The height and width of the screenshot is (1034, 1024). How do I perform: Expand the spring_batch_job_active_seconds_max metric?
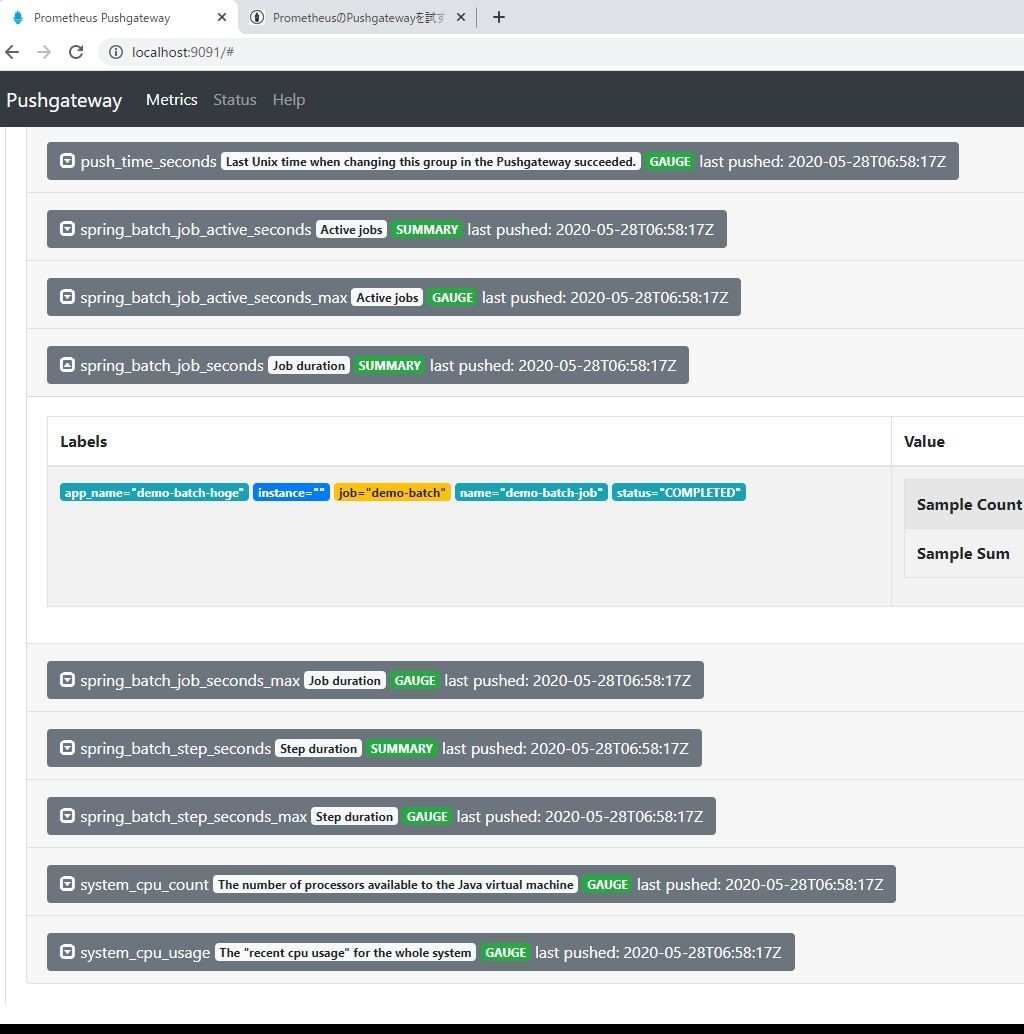pyautogui.click(x=394, y=297)
